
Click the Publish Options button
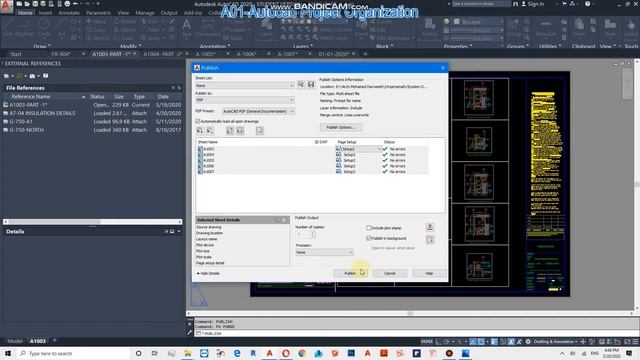[x=341, y=127]
